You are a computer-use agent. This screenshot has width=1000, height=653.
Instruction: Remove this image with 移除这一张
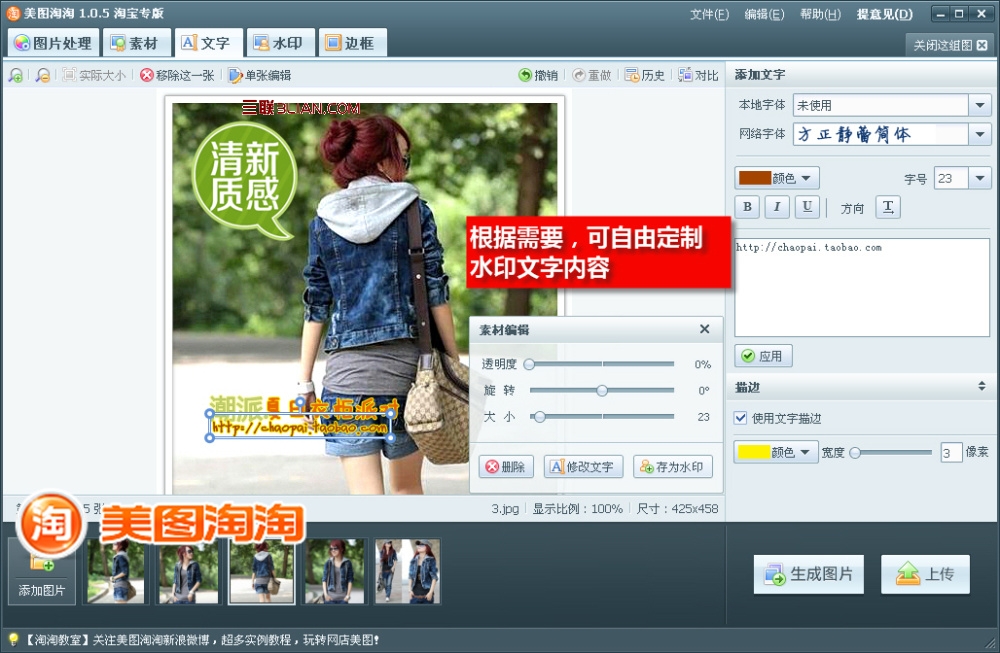click(177, 75)
